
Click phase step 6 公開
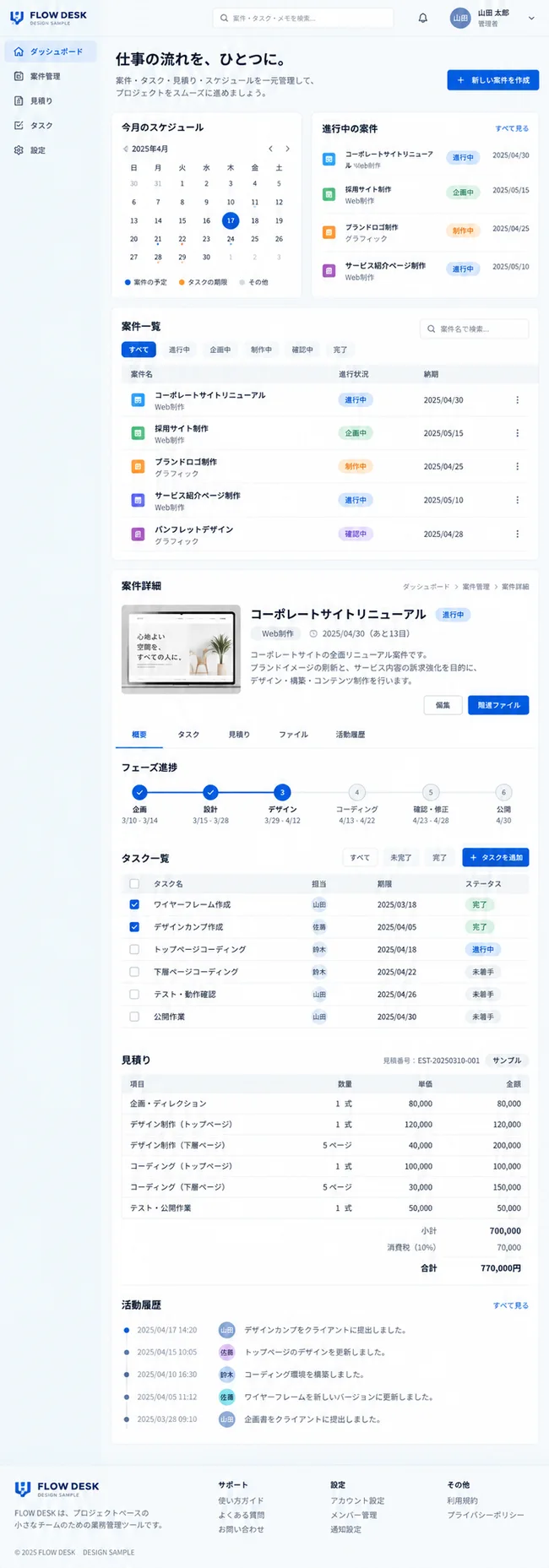pyautogui.click(x=503, y=792)
